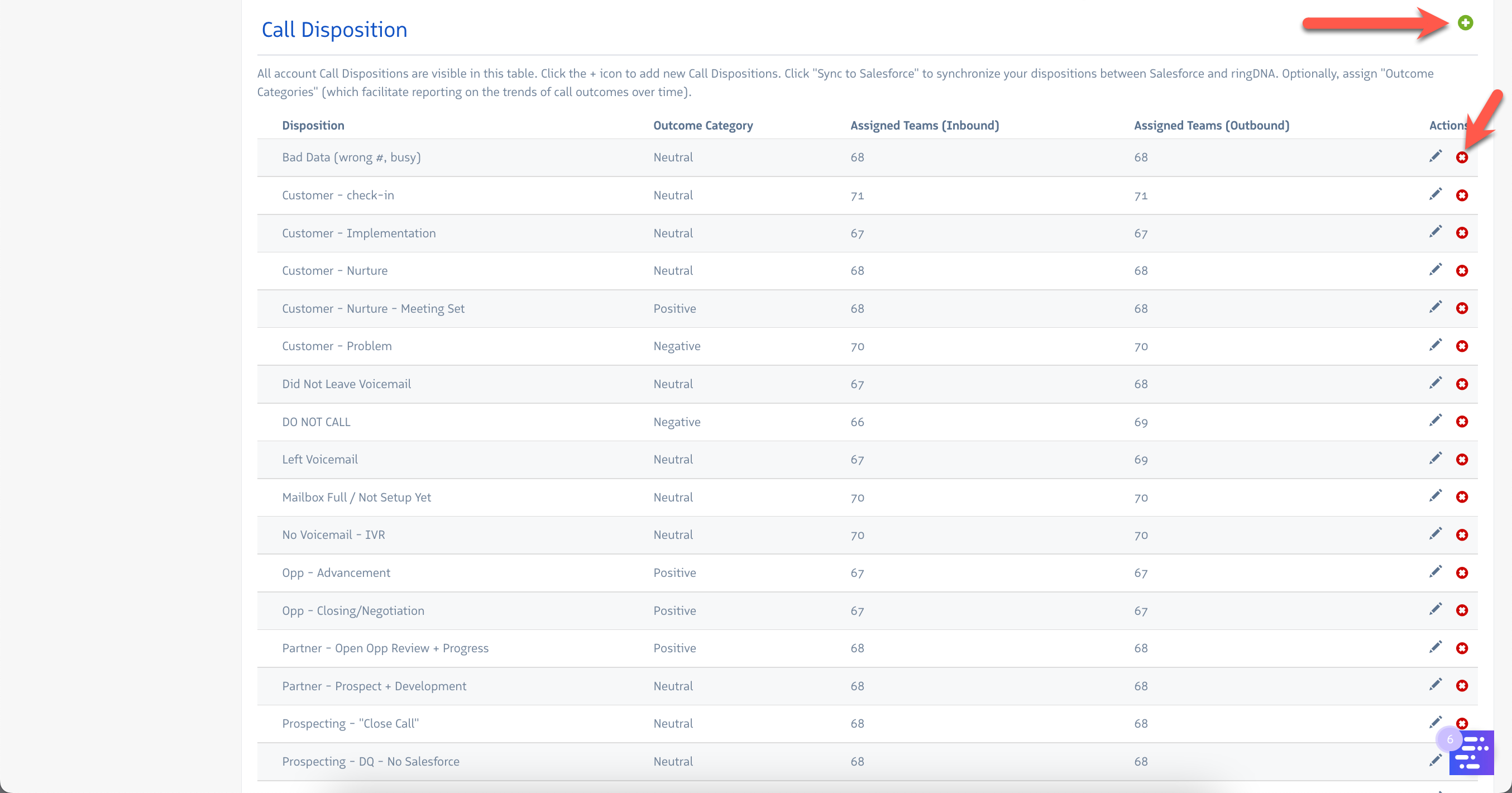The image size is (1512, 793).
Task: Delete the Left Voicemail disposition
Action: (x=1462, y=460)
